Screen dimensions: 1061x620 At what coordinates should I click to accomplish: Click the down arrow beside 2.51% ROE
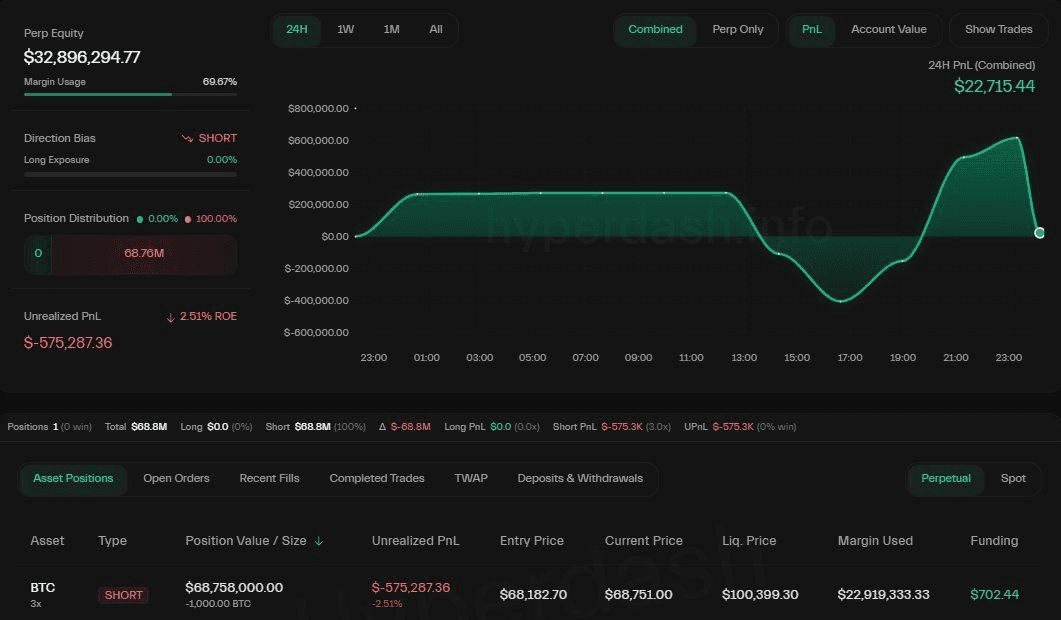[x=170, y=317]
